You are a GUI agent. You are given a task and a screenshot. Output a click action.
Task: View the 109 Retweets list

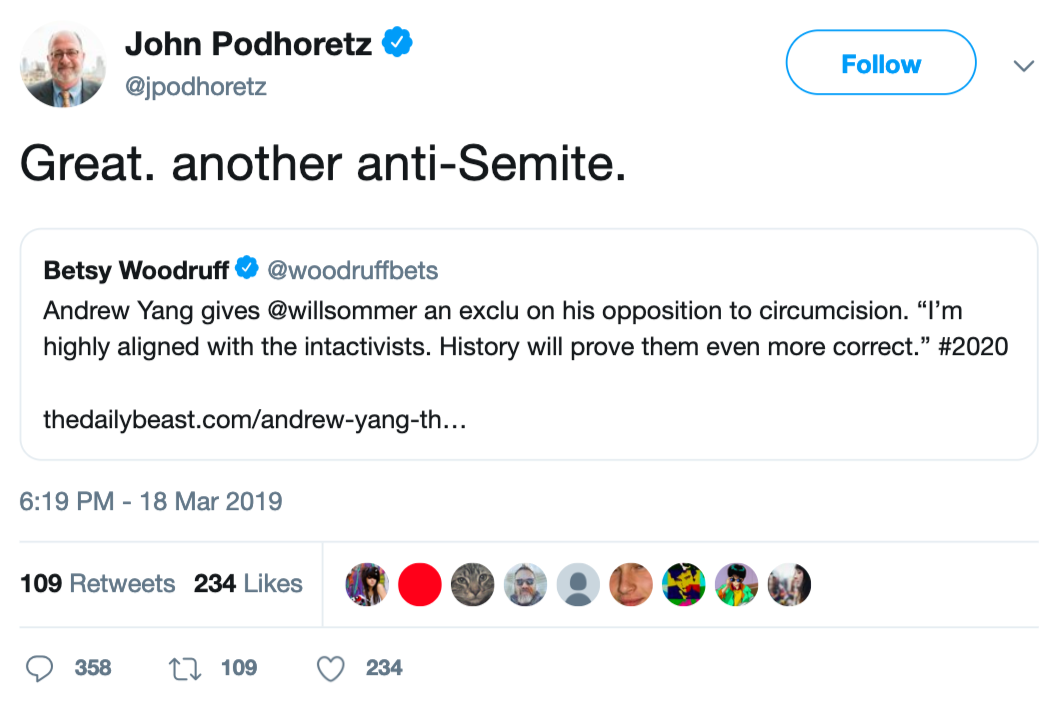pyautogui.click(x=98, y=584)
